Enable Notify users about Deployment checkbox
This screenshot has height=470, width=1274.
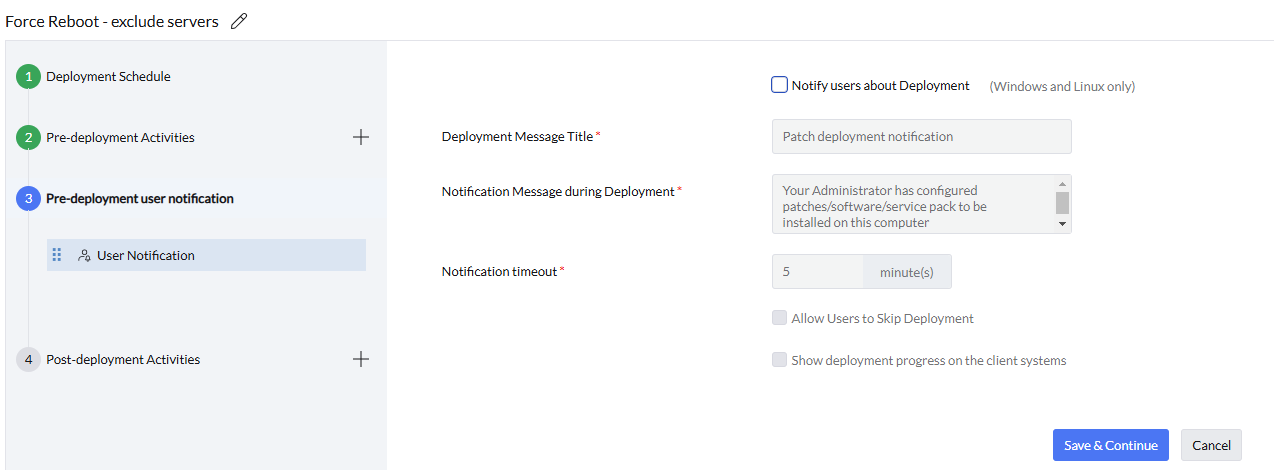tap(780, 85)
